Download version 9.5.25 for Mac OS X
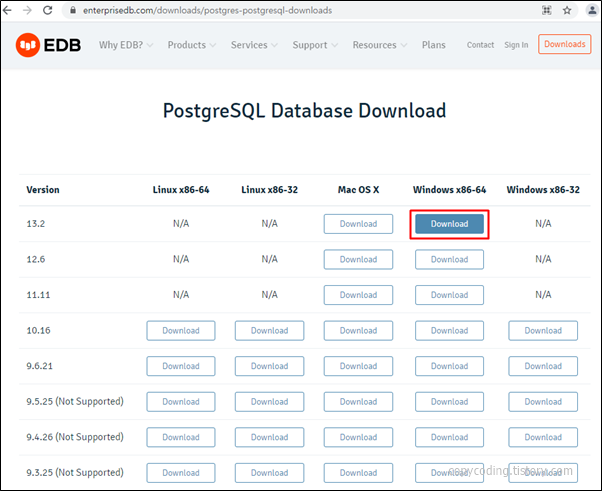Screen dimensions: 602x491 point(358,402)
